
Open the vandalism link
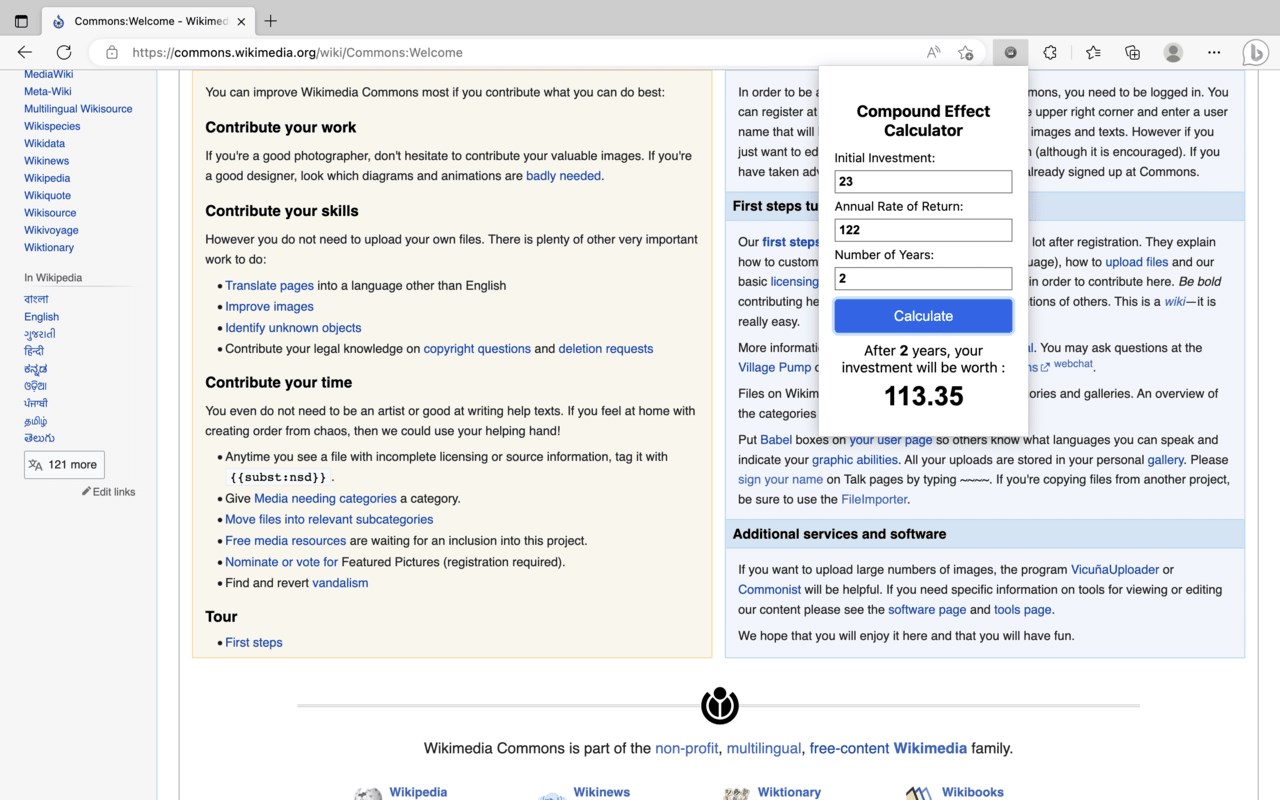point(340,583)
